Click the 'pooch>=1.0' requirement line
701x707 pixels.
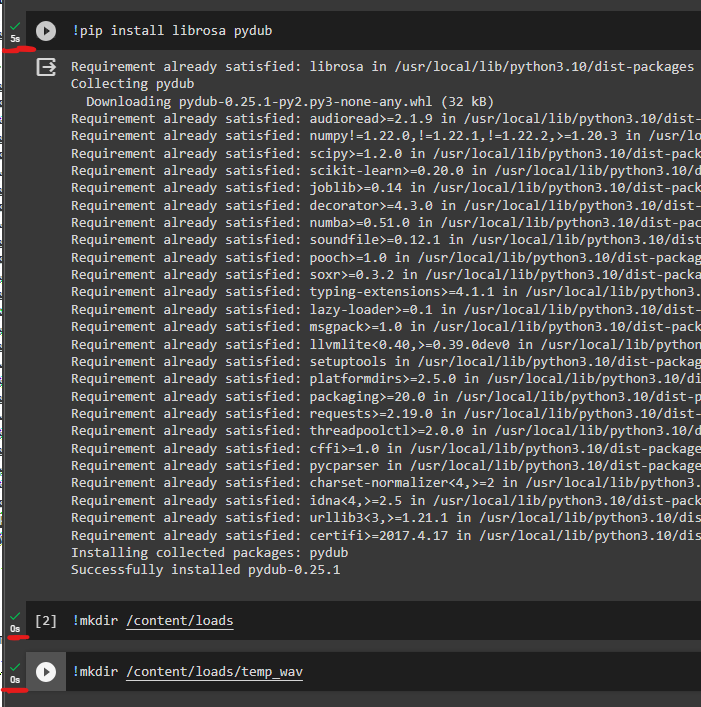[x=386, y=258]
